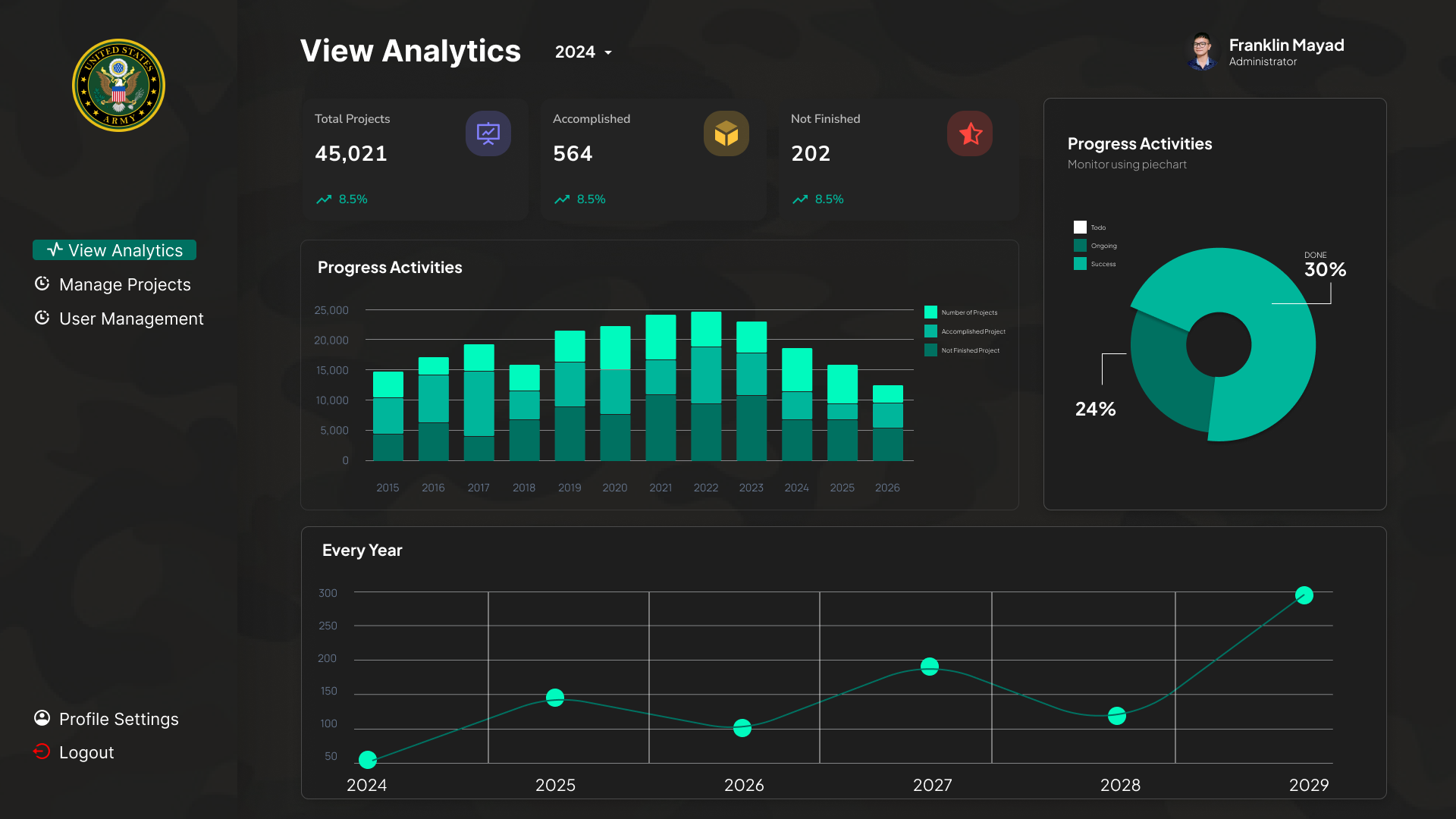The width and height of the screenshot is (1456, 819).
Task: Click the Accomplished yellow box icon
Action: 726,133
